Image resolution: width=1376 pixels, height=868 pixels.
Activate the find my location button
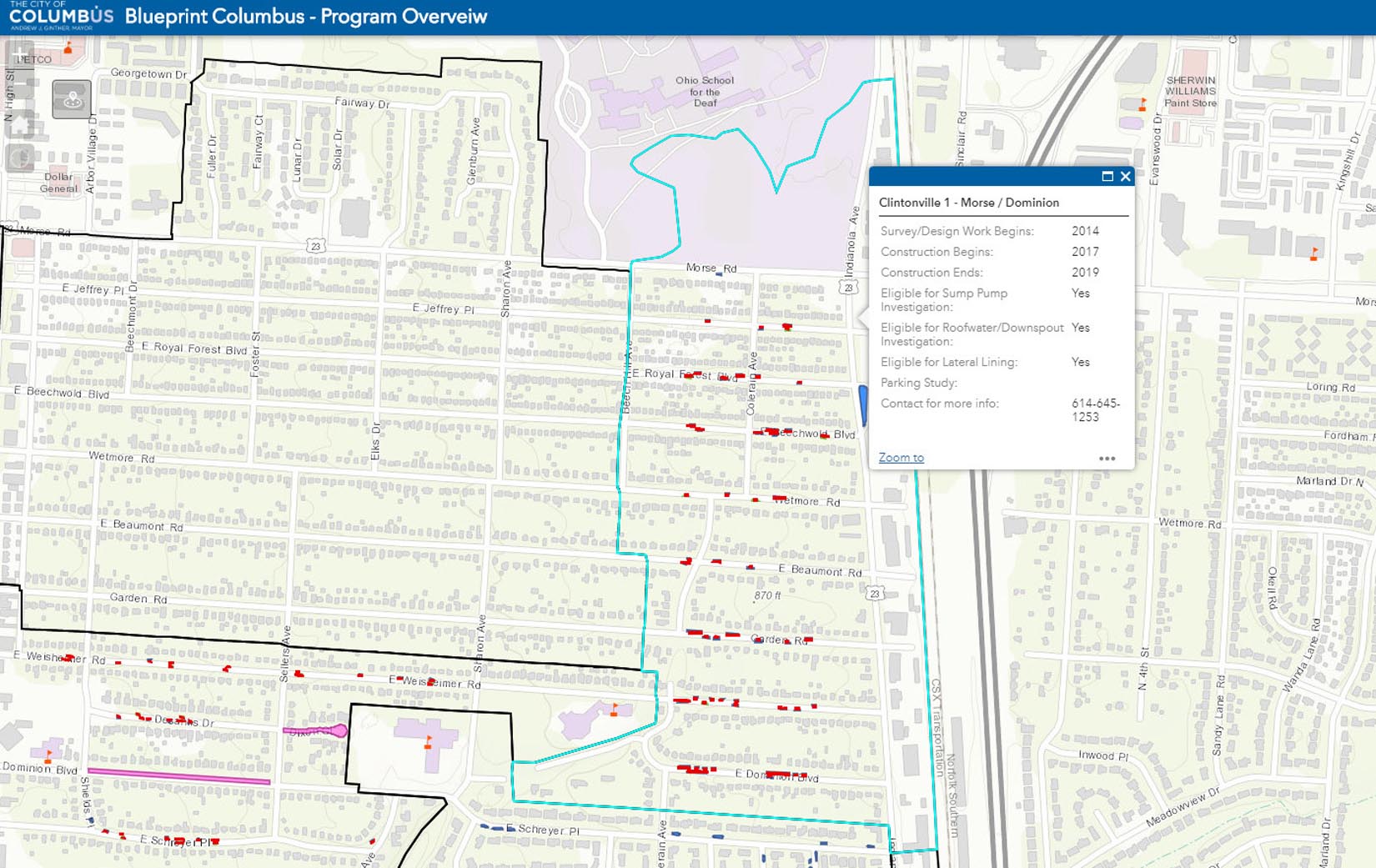coord(20,157)
